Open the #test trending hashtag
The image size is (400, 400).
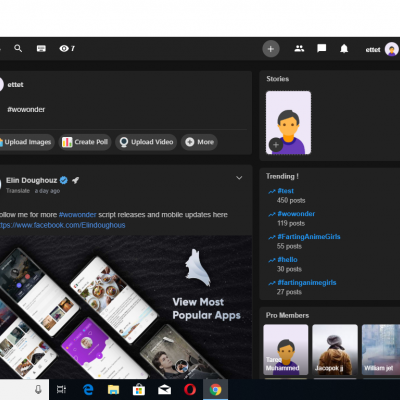[x=285, y=191]
